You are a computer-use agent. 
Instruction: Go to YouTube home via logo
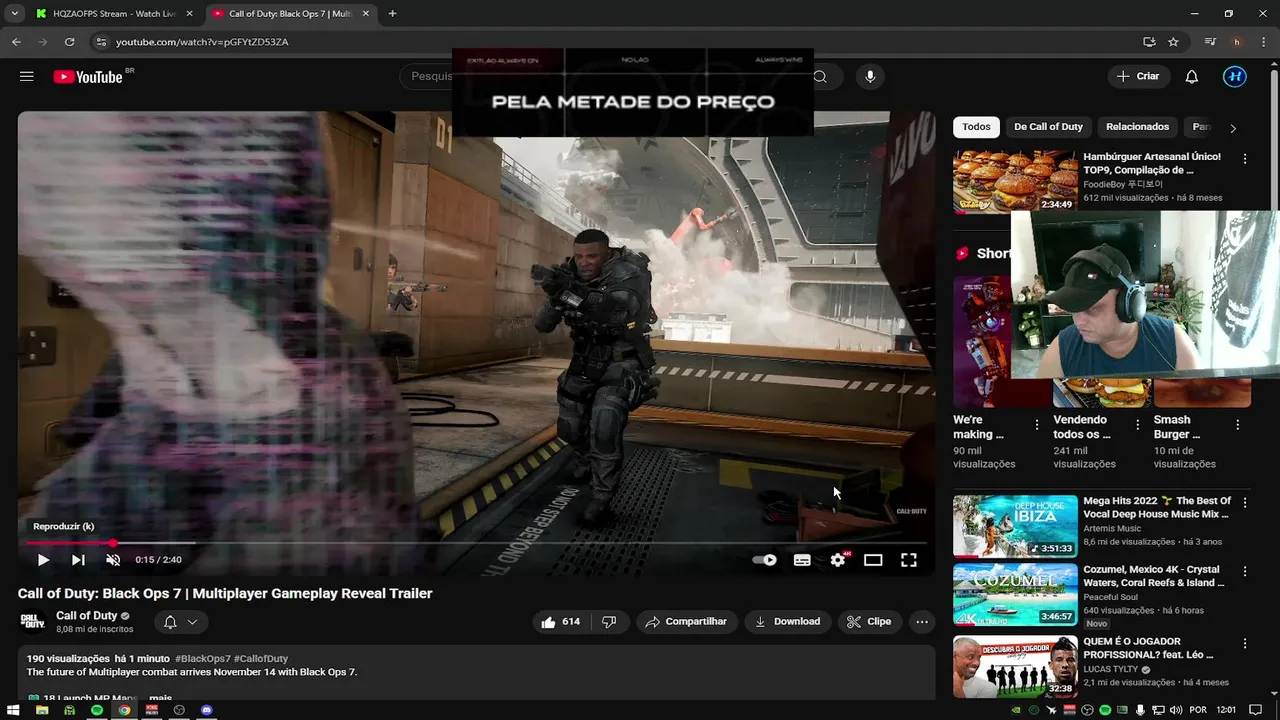click(89, 77)
